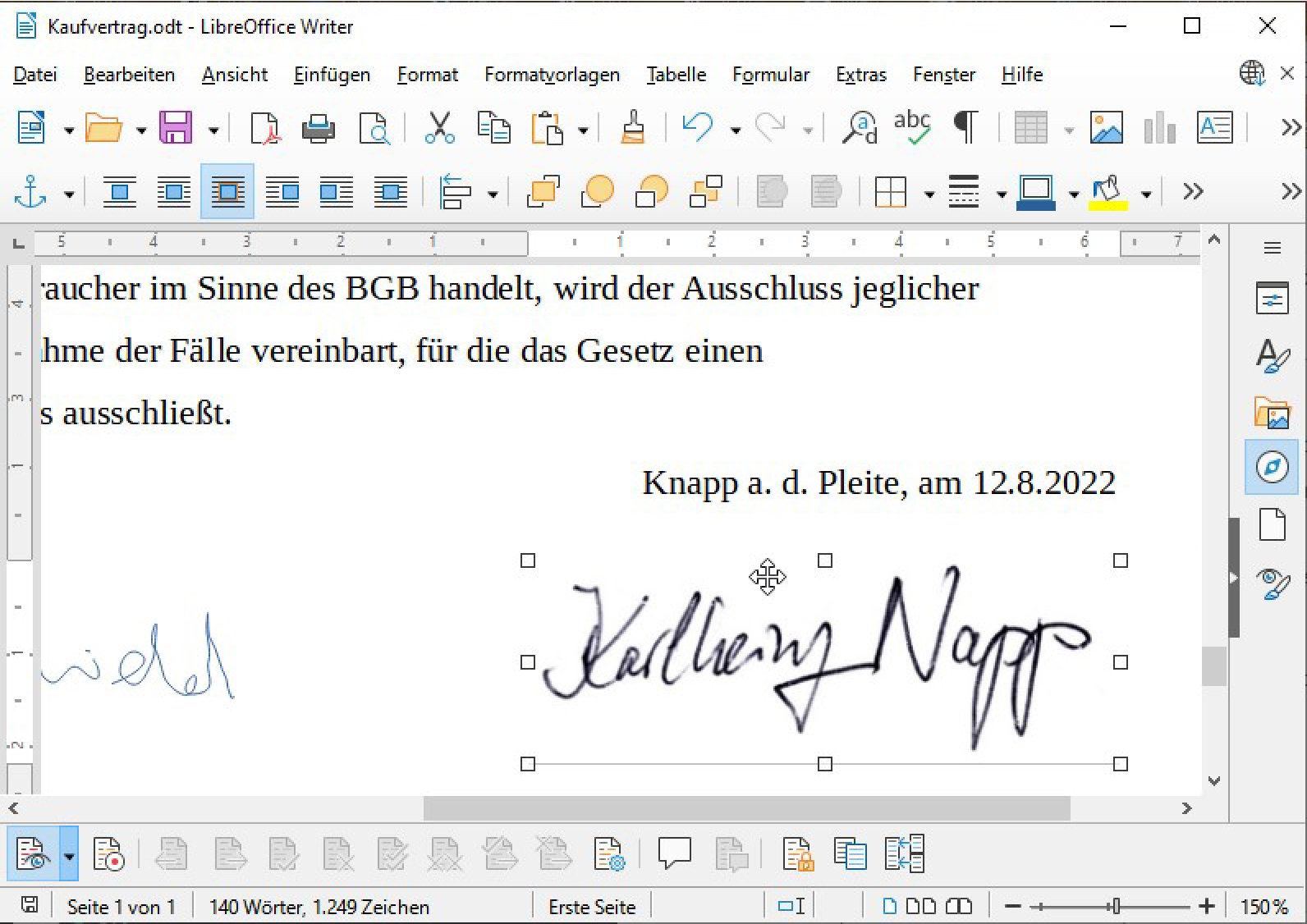Paste from the clipboard icon

tap(548, 128)
